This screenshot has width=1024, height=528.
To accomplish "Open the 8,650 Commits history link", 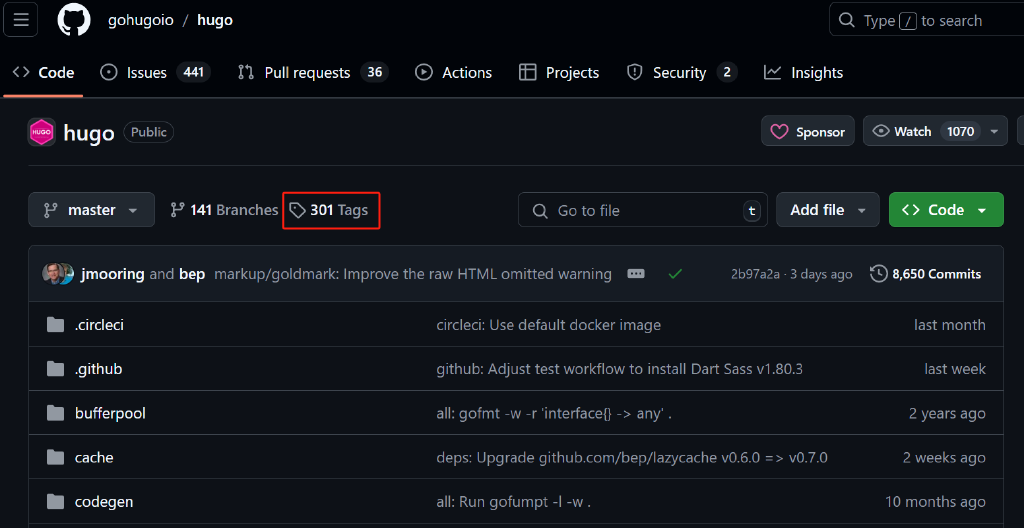I will tap(925, 274).
